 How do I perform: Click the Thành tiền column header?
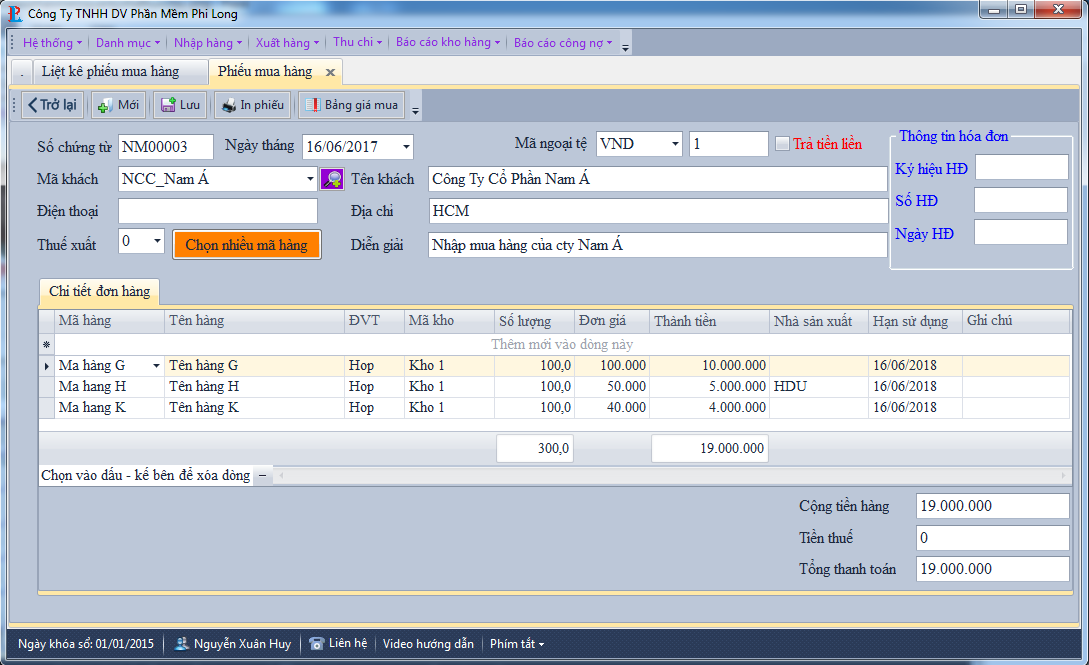coord(709,321)
